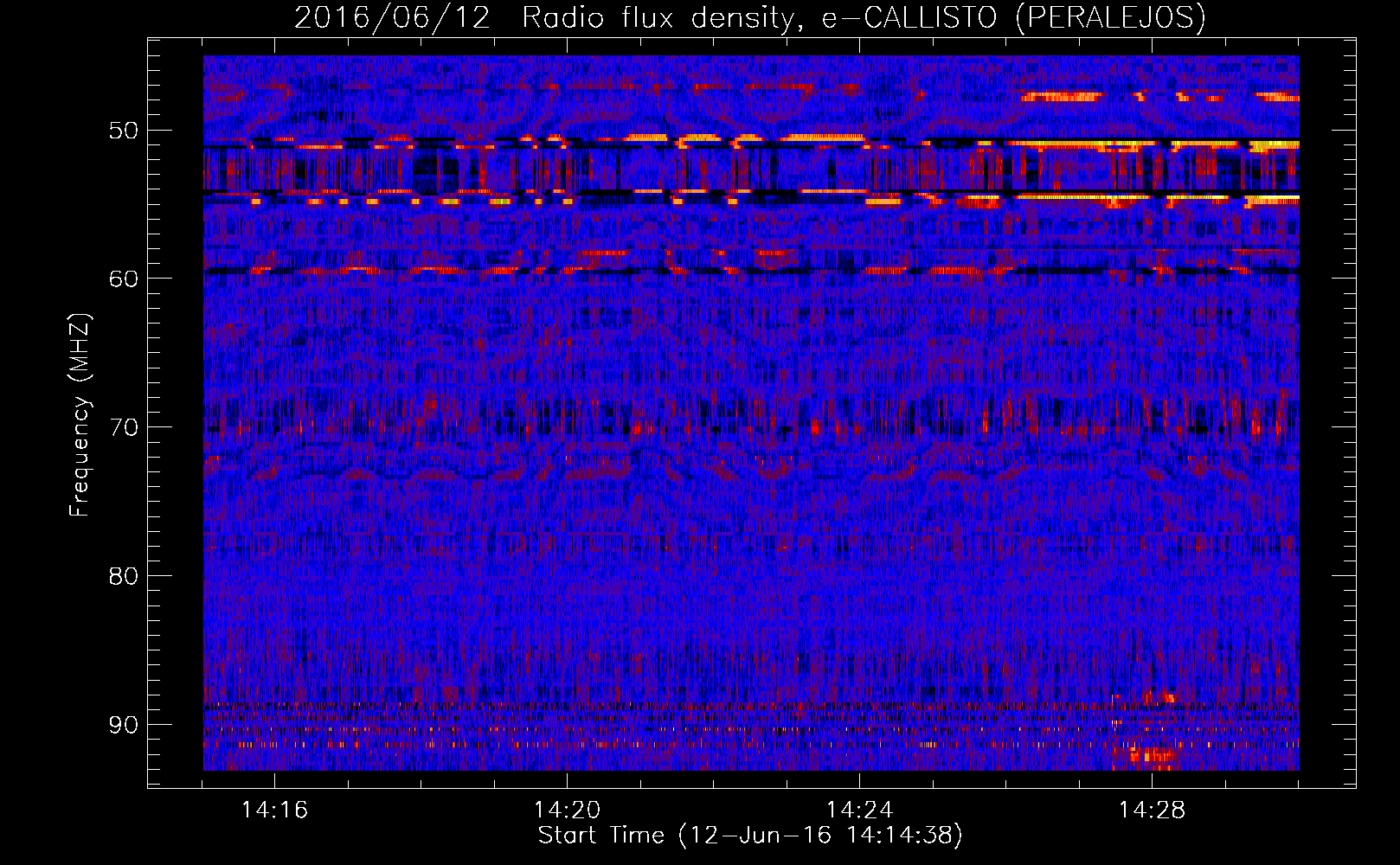
Task: Click the '60' frequency tick label
Action: tap(123, 279)
